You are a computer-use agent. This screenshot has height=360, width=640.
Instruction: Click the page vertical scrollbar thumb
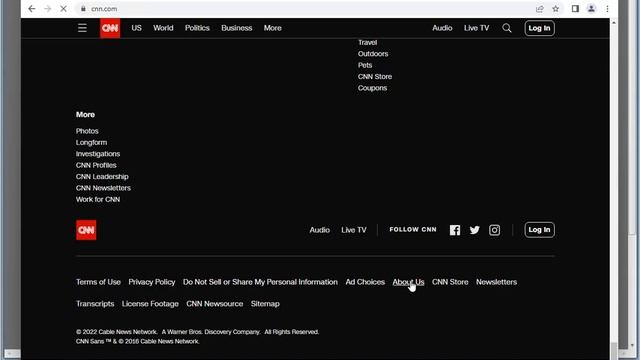coord(613,350)
